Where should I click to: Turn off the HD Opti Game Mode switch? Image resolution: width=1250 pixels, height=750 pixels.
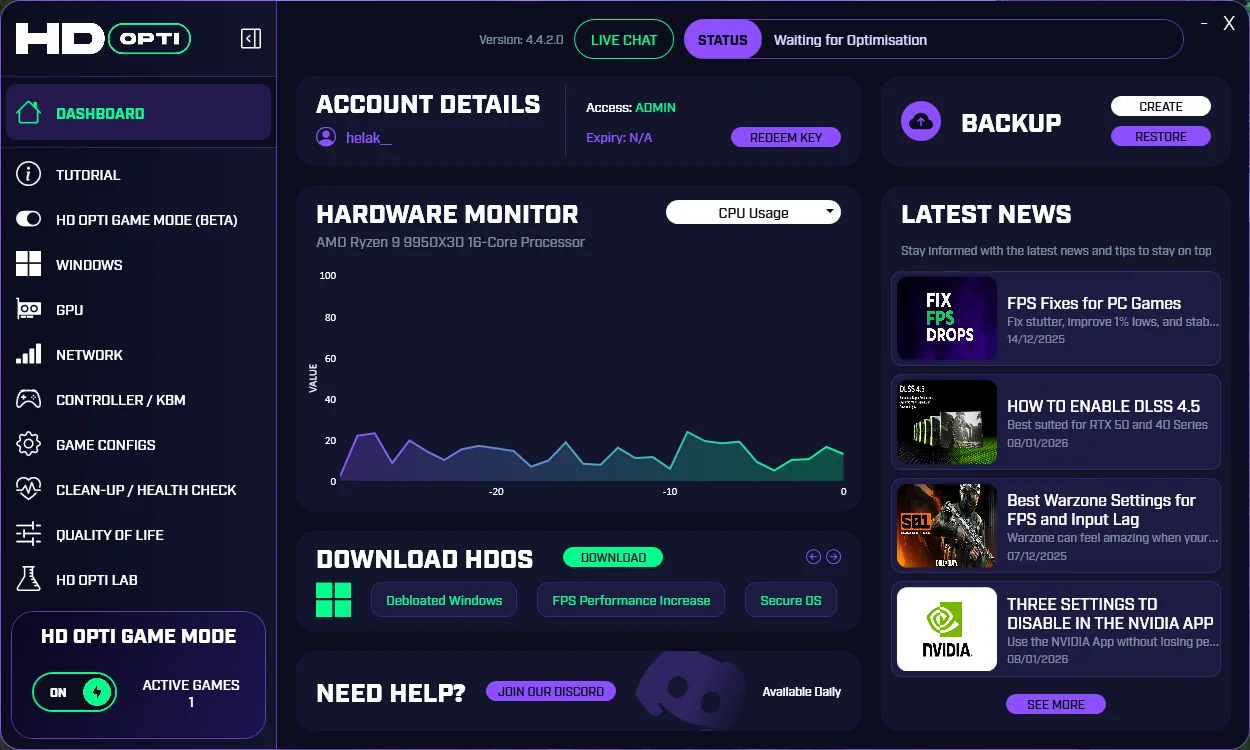click(75, 692)
